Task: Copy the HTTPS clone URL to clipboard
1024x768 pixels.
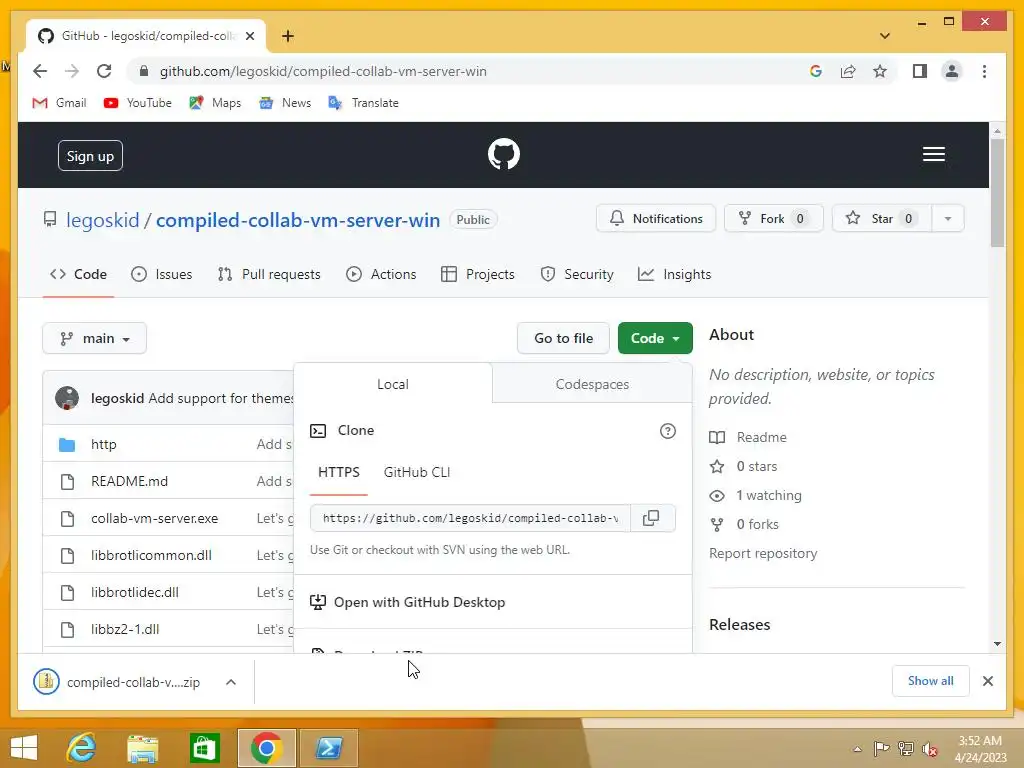Action: [x=651, y=518]
